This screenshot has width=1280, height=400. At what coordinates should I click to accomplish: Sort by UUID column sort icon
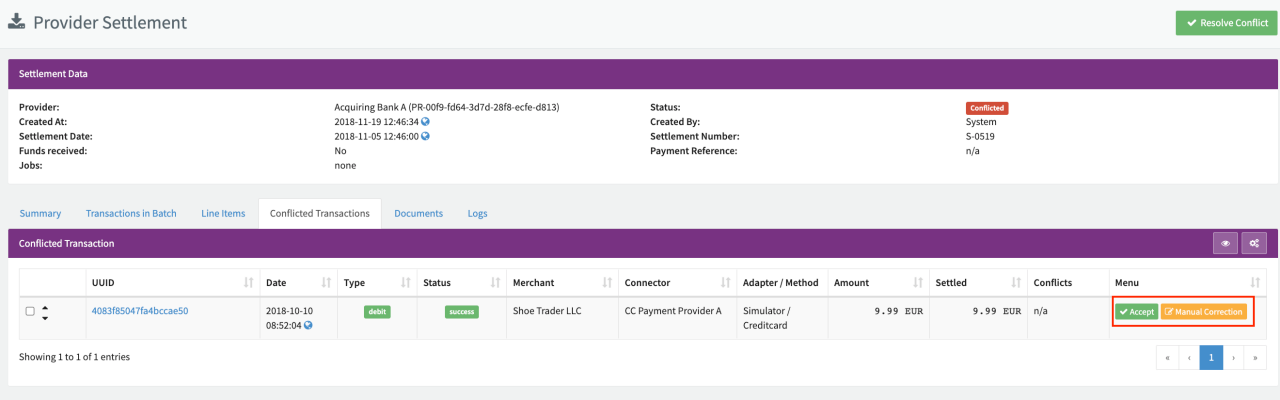click(247, 283)
